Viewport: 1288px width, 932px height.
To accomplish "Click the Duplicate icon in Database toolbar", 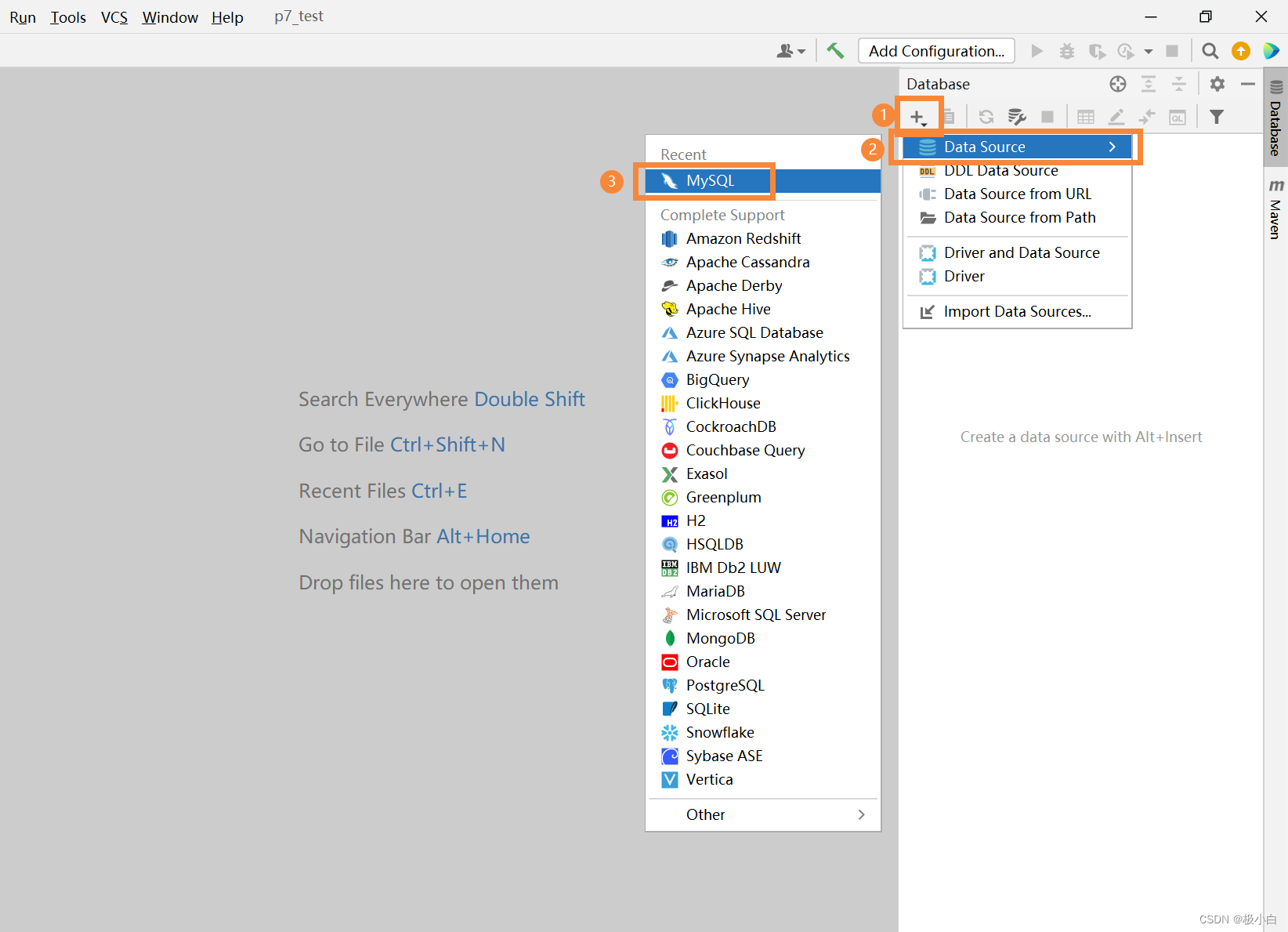I will click(949, 118).
